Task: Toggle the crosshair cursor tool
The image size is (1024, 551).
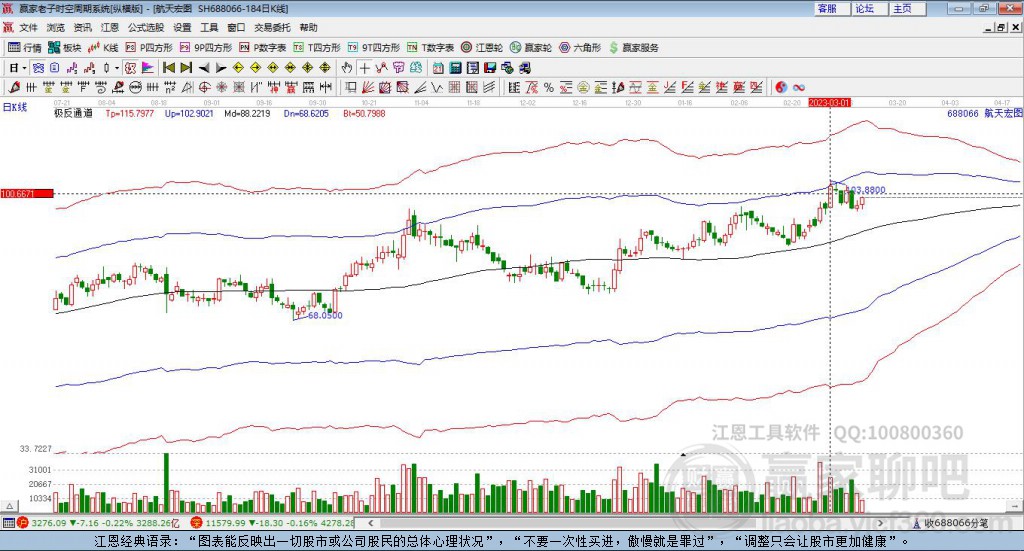Action: click(365, 68)
